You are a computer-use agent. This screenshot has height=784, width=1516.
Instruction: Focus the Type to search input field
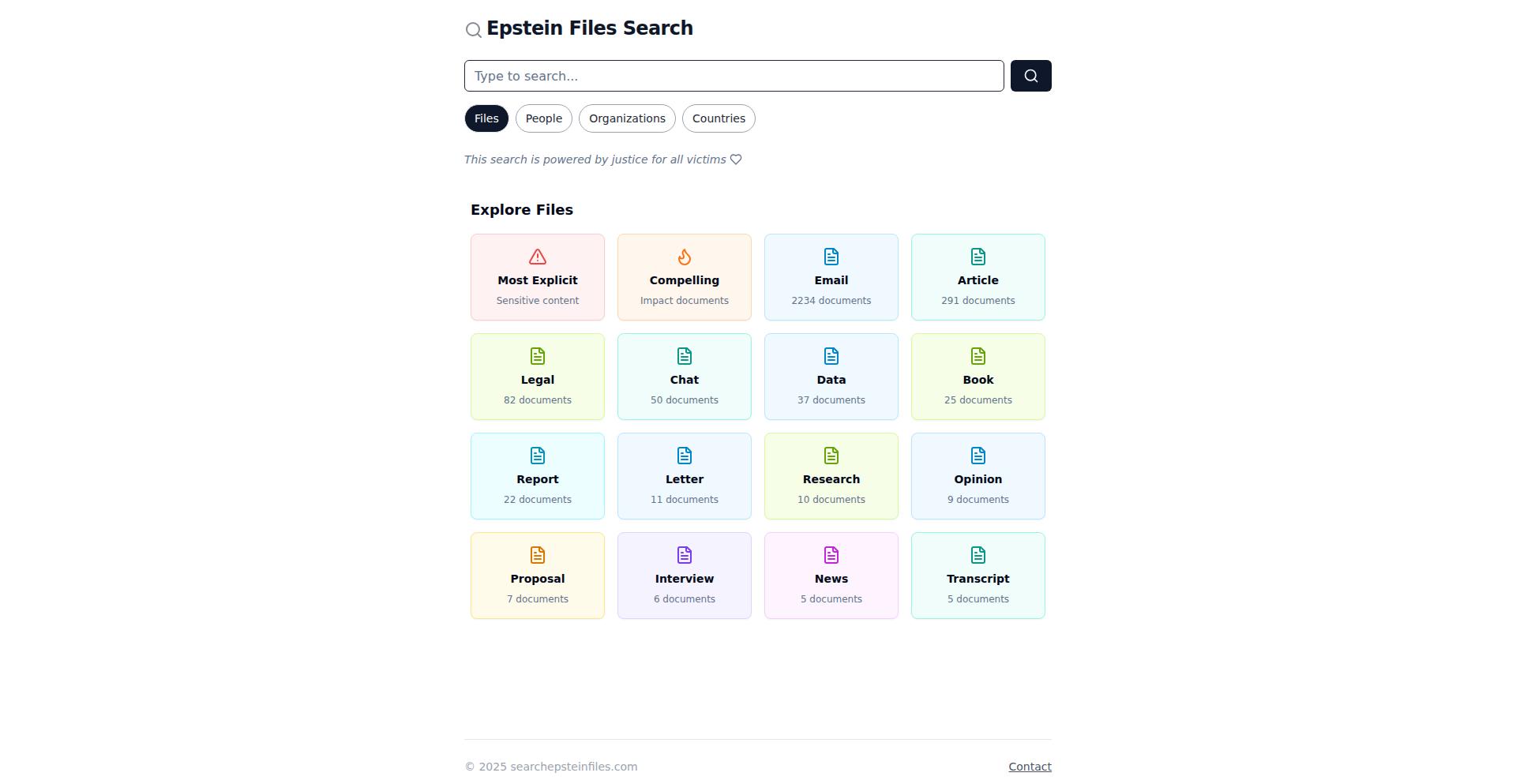pos(734,76)
